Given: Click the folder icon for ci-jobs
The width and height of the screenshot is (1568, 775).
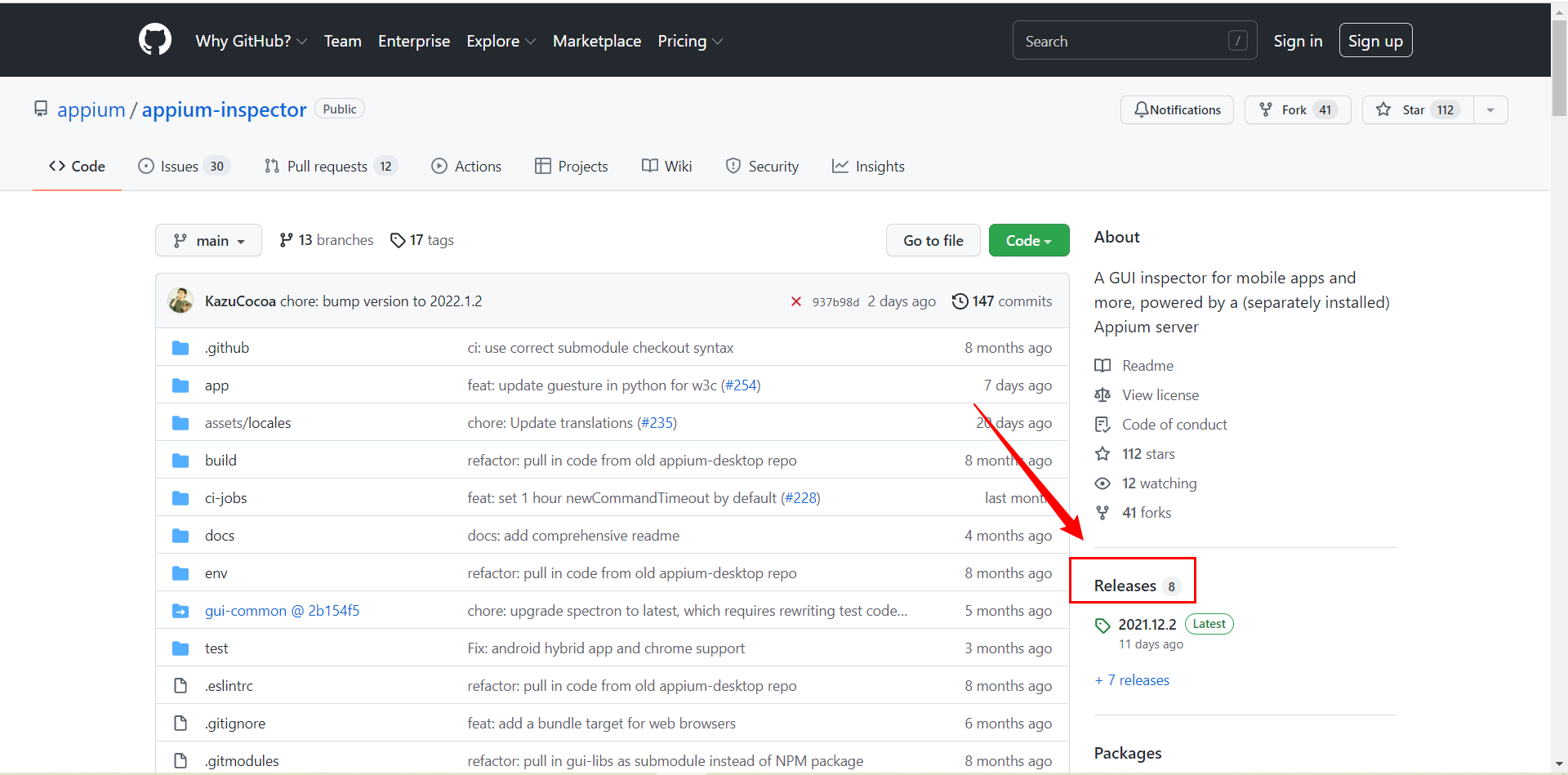Looking at the screenshot, I should (180, 498).
